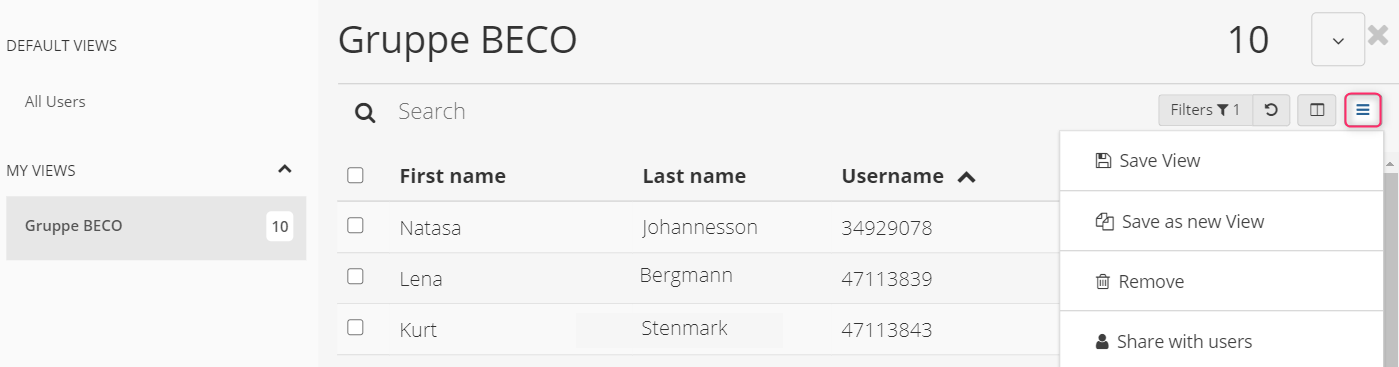Click the floppy disk Save View icon
The width and height of the screenshot is (1399, 367).
click(x=1103, y=161)
